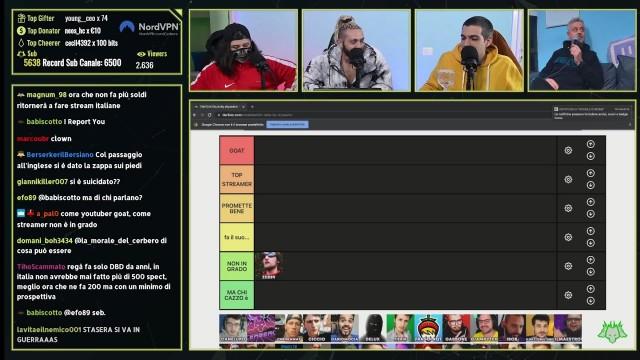The height and width of the screenshot is (360, 640).
Task: Pick the DARIONE red-background thumbnail
Action: coord(456,328)
